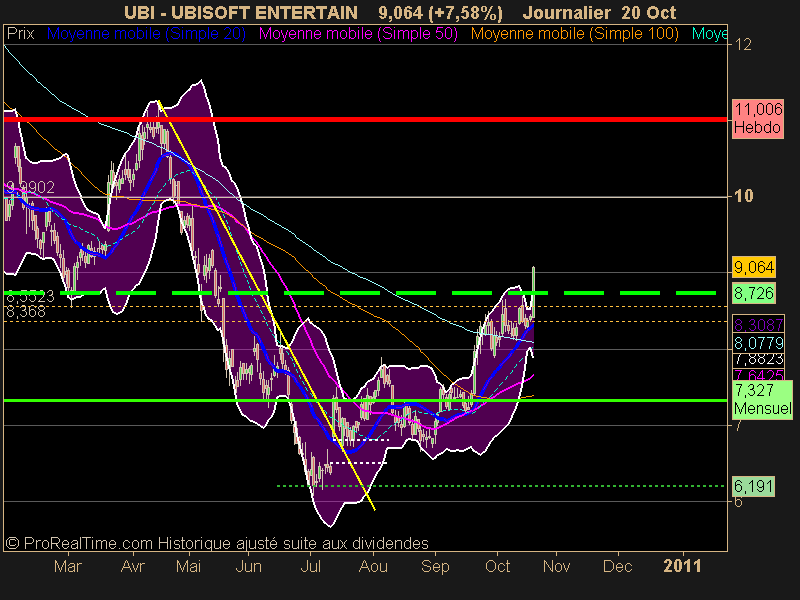Click the '6,191' support price tag
800x600 pixels.
tap(754, 486)
